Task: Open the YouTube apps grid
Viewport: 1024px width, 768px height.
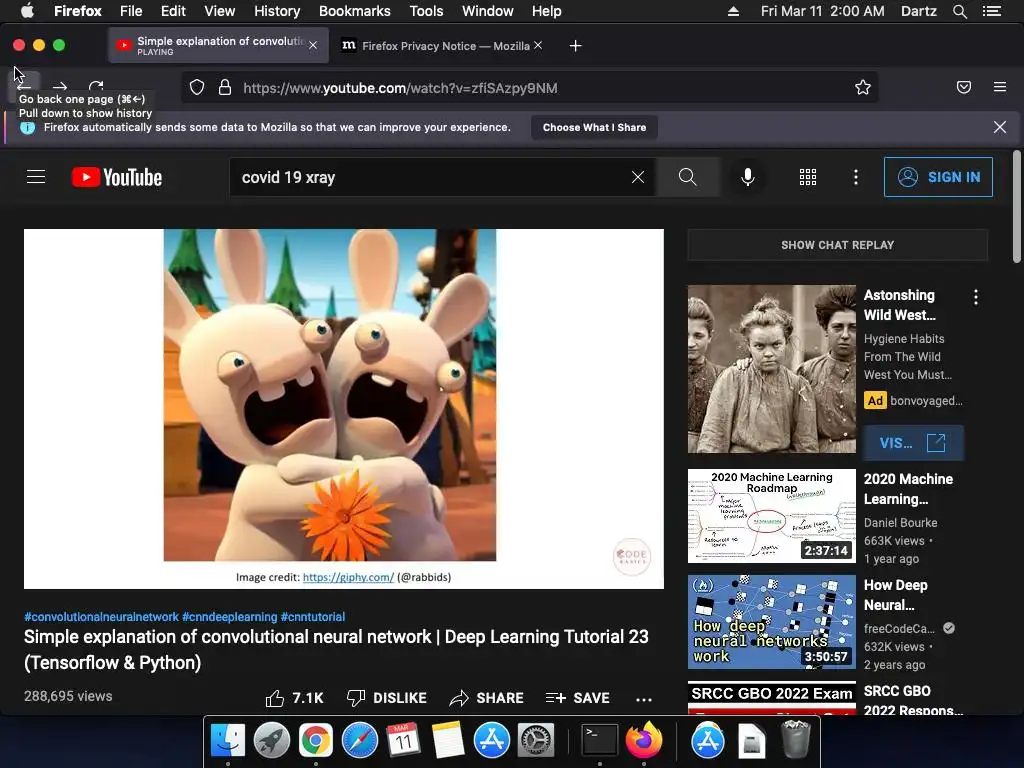Action: pos(808,177)
